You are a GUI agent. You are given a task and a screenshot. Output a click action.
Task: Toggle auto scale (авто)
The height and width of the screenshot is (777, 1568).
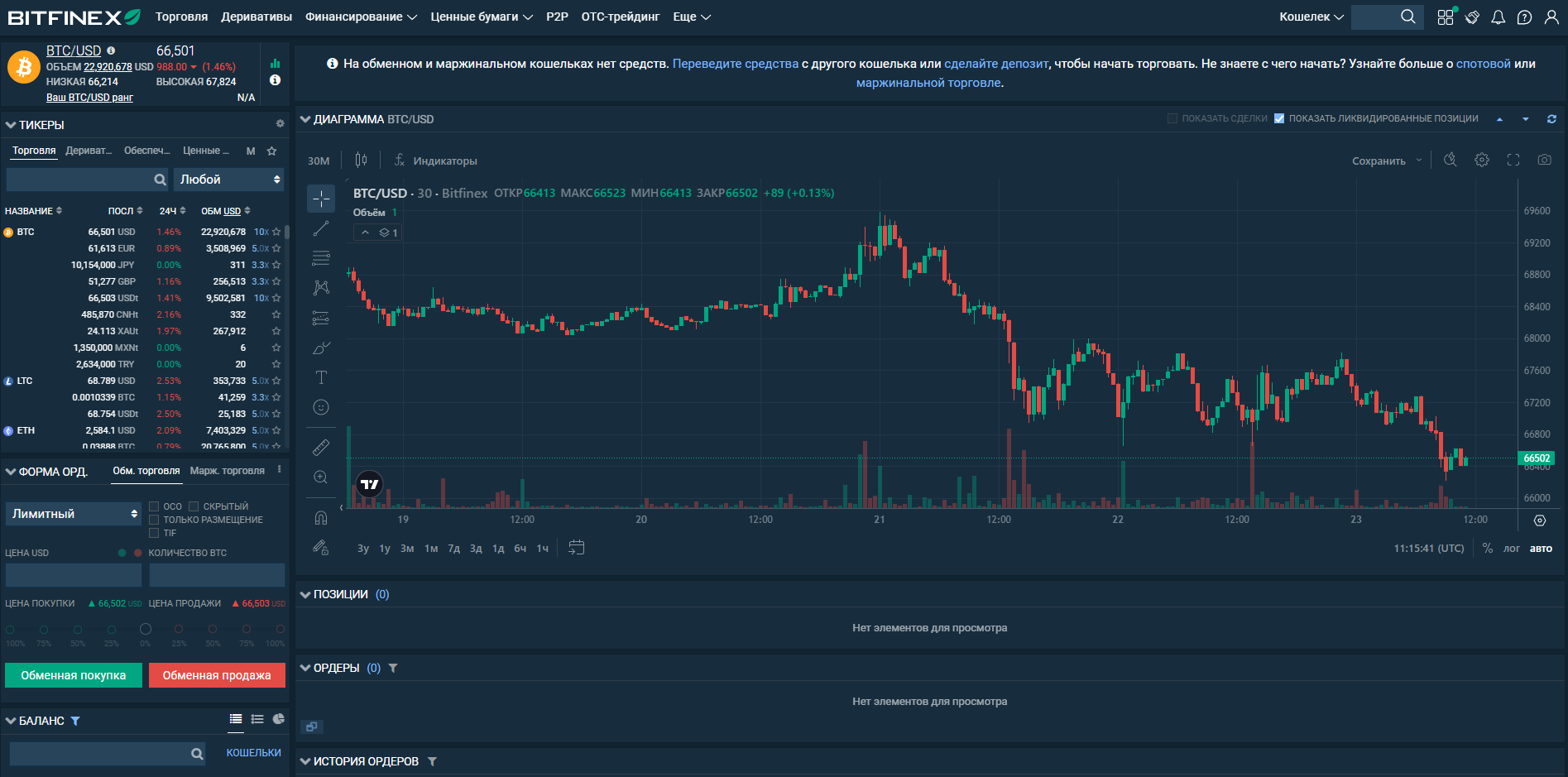pyautogui.click(x=1541, y=549)
